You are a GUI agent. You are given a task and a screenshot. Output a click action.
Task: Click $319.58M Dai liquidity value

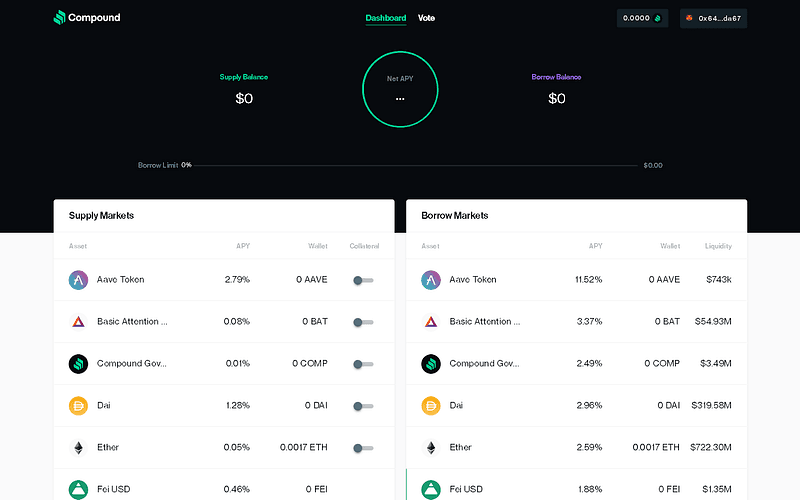[x=712, y=405]
